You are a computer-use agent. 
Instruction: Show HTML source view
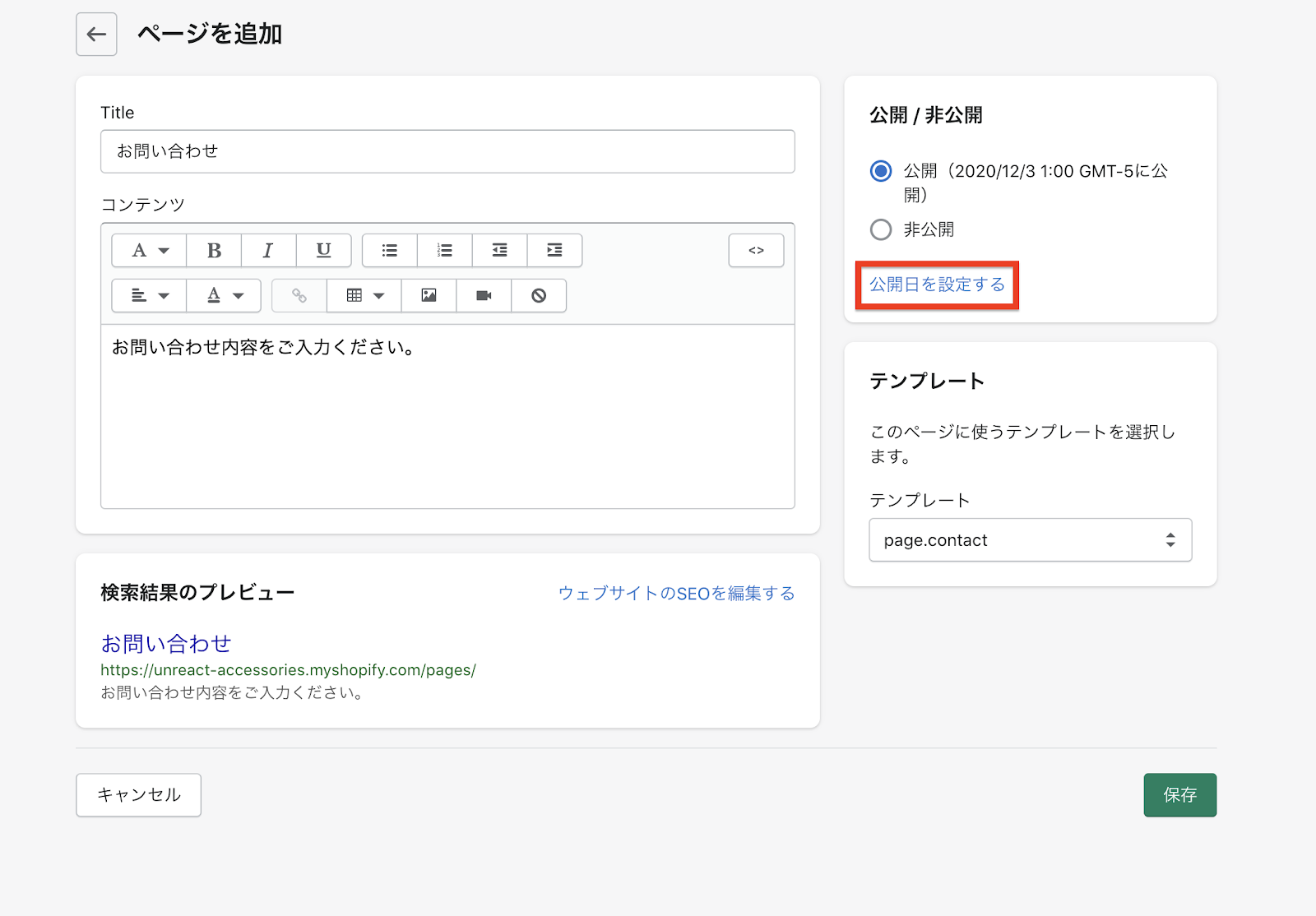tap(756, 251)
